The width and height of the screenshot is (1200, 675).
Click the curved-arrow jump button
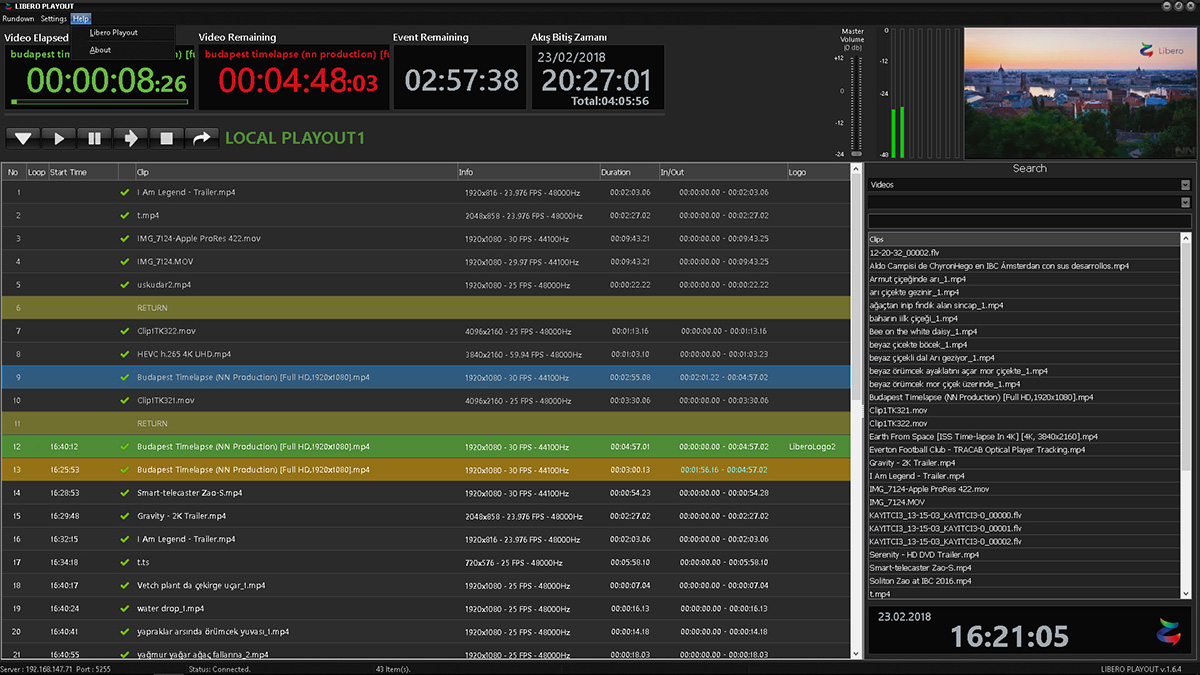click(203, 138)
